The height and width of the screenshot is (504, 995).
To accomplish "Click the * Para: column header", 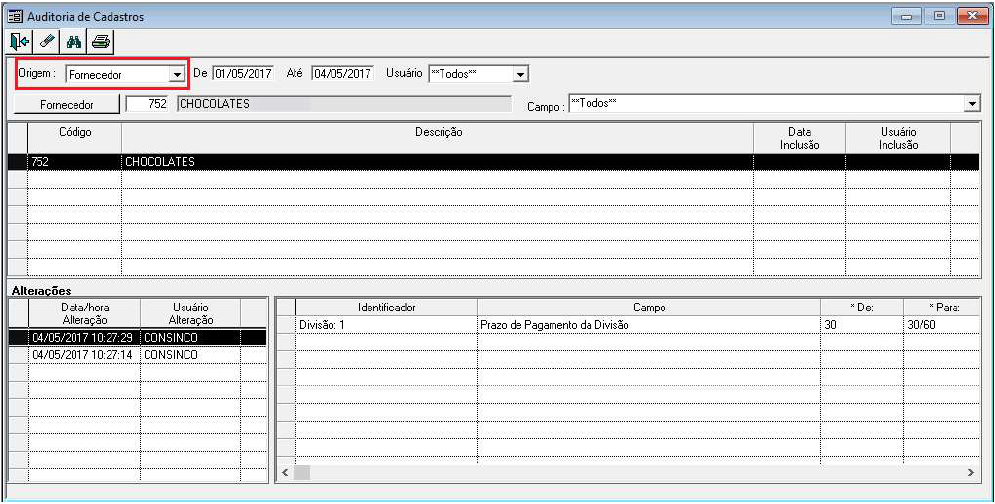I will pyautogui.click(x=944, y=307).
